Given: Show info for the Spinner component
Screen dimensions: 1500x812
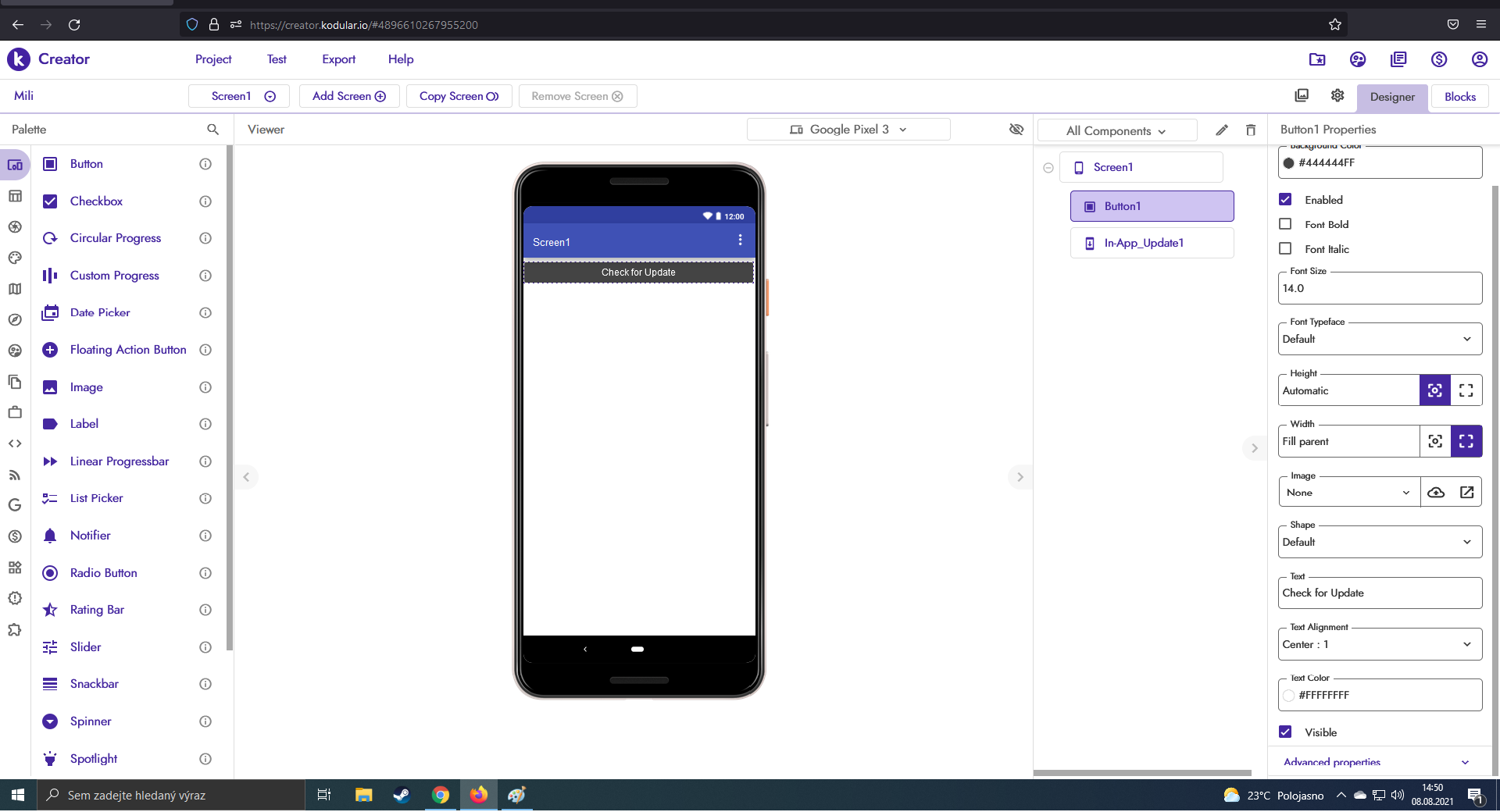Looking at the screenshot, I should coord(205,721).
